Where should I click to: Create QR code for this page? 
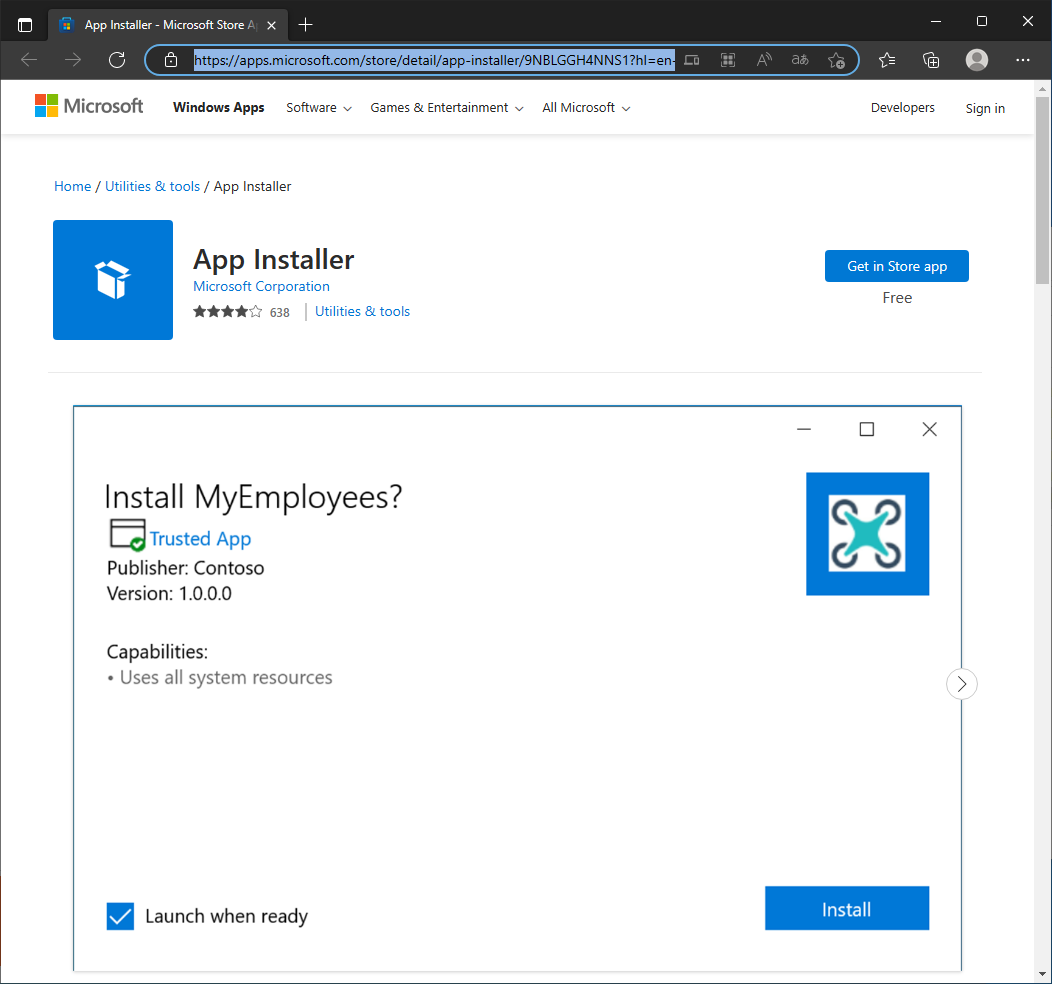point(728,60)
